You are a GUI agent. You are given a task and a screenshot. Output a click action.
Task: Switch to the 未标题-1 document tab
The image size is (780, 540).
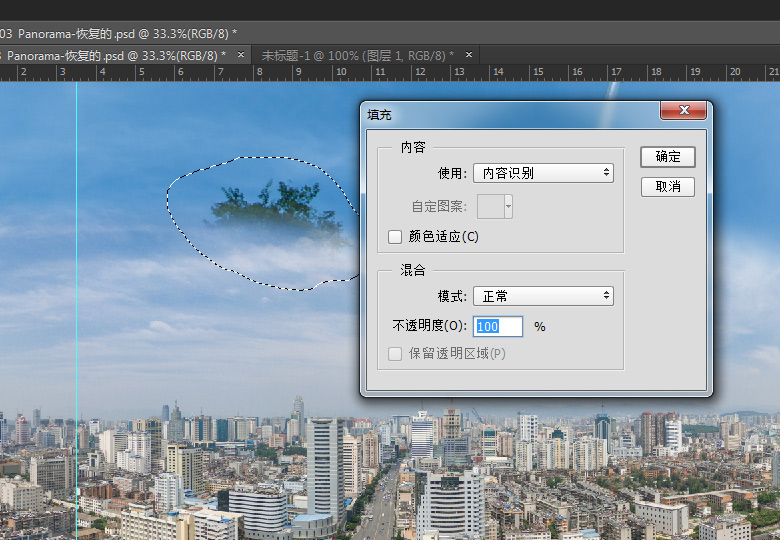click(358, 56)
